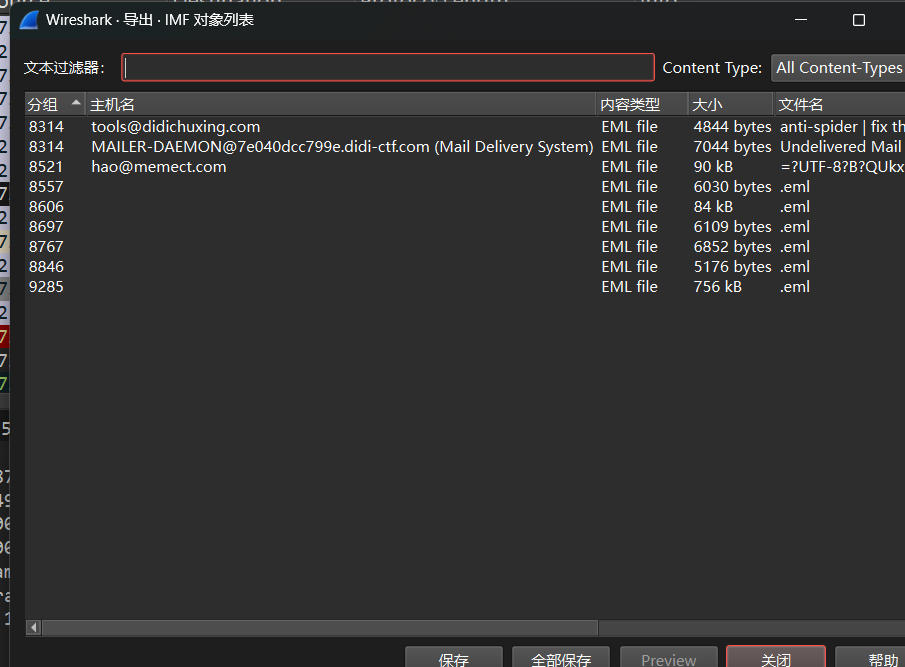This screenshot has height=667, width=905.
Task: Select packet 8697 entry
Action: pyautogui.click(x=465, y=227)
